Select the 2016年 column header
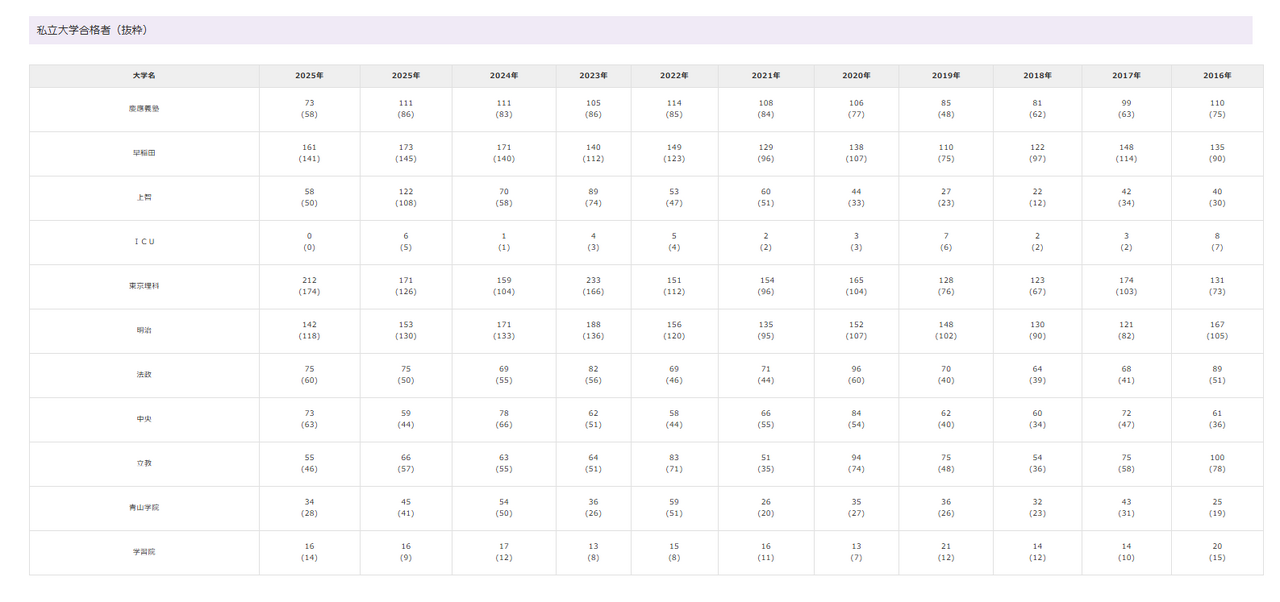Image resolution: width=1280 pixels, height=602 pixels. tap(1217, 76)
